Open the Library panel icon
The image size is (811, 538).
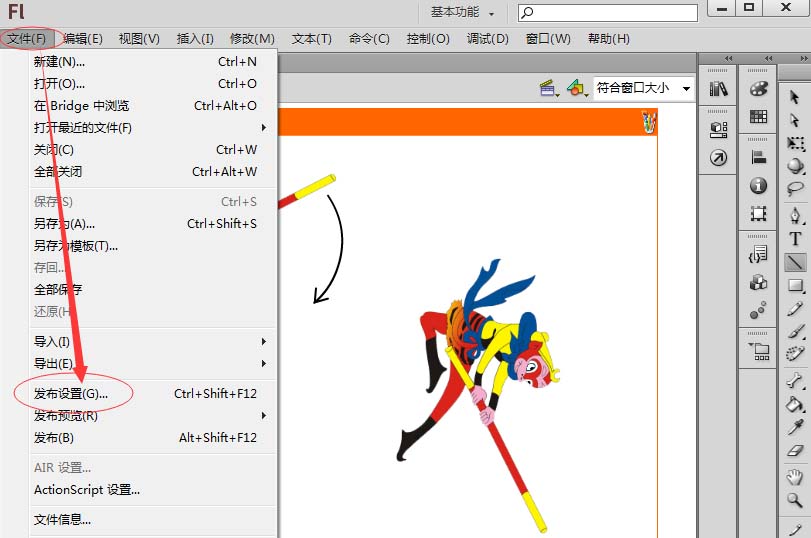[x=718, y=89]
